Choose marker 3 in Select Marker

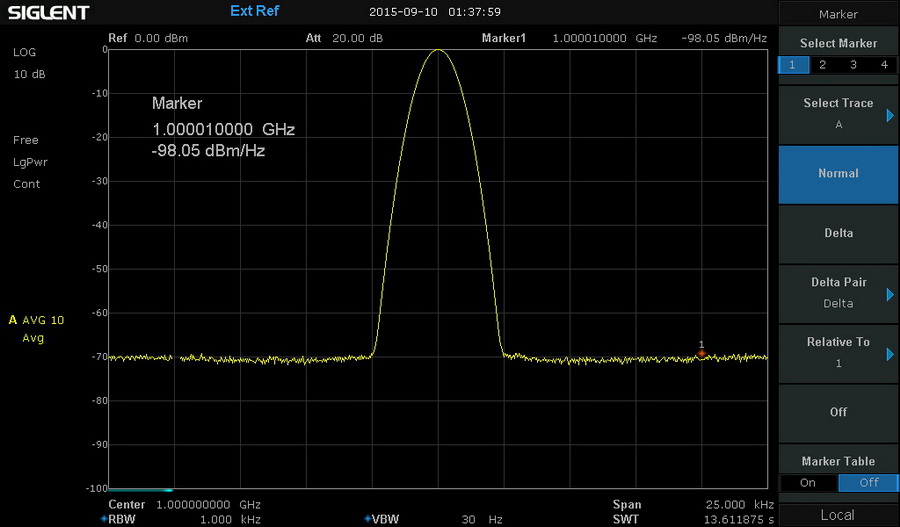(853, 64)
